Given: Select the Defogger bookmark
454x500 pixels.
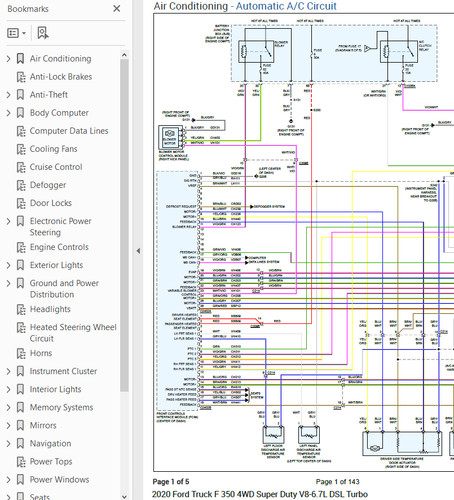Looking at the screenshot, I should 48,185.
